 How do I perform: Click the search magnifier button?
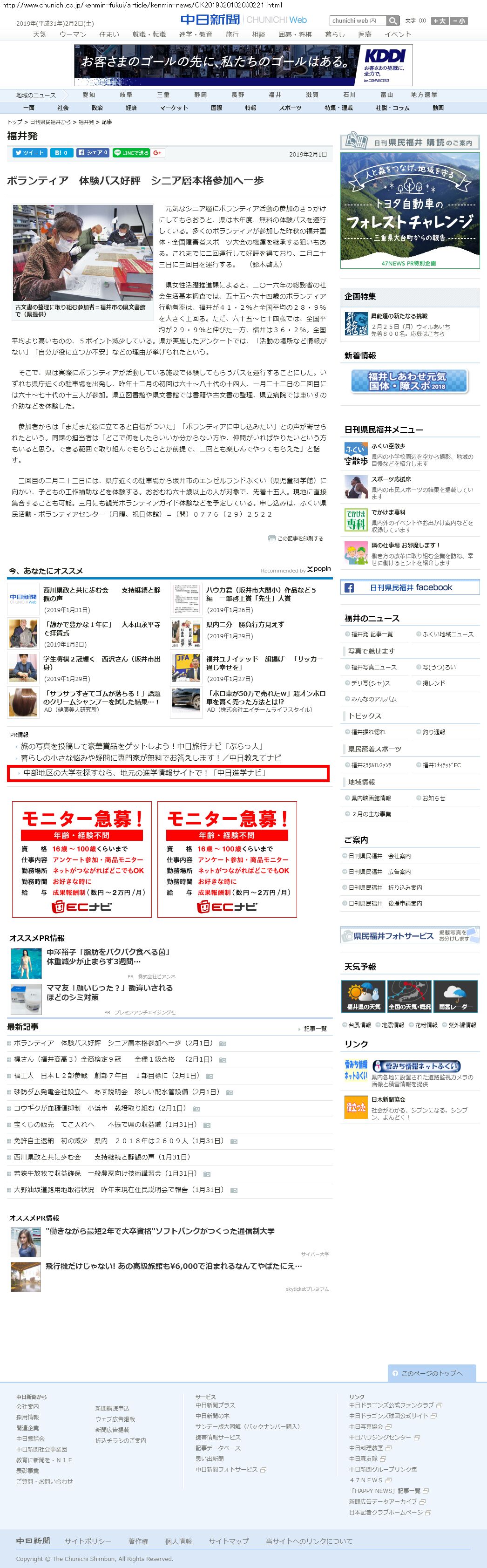coord(393,20)
